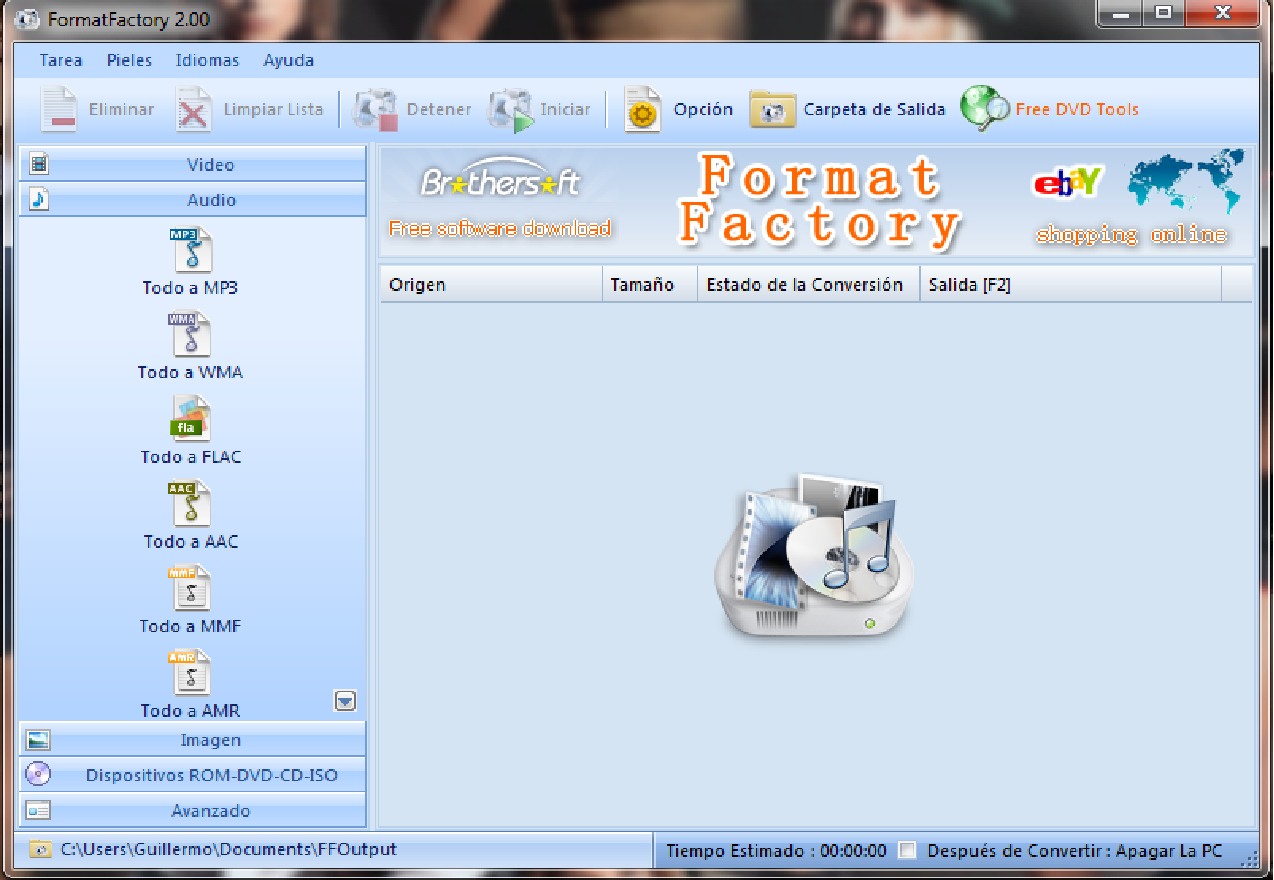The width and height of the screenshot is (1274, 880).
Task: Click the Todo a WMA label
Action: [190, 372]
